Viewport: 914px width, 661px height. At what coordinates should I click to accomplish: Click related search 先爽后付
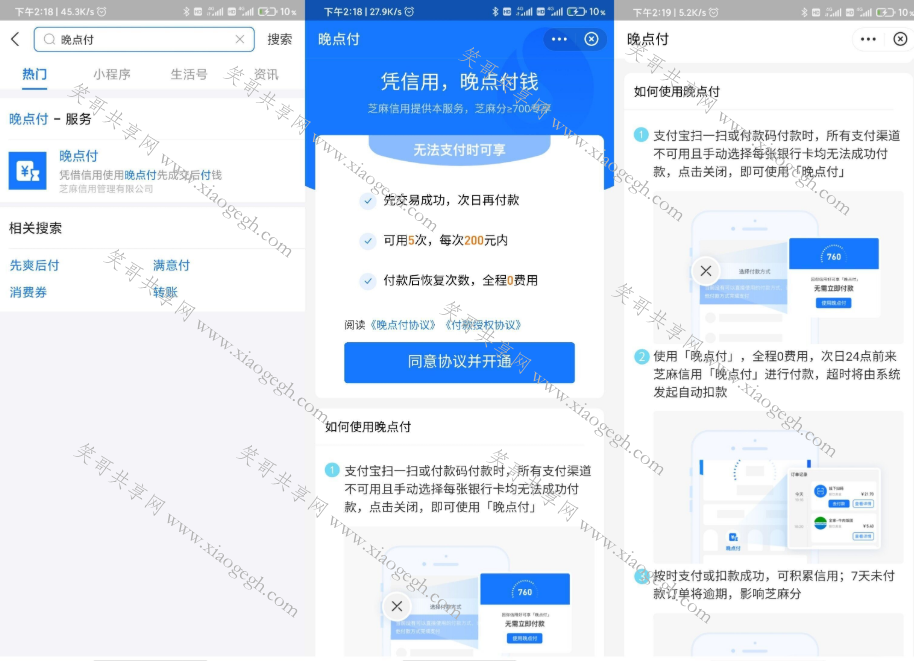point(34,265)
